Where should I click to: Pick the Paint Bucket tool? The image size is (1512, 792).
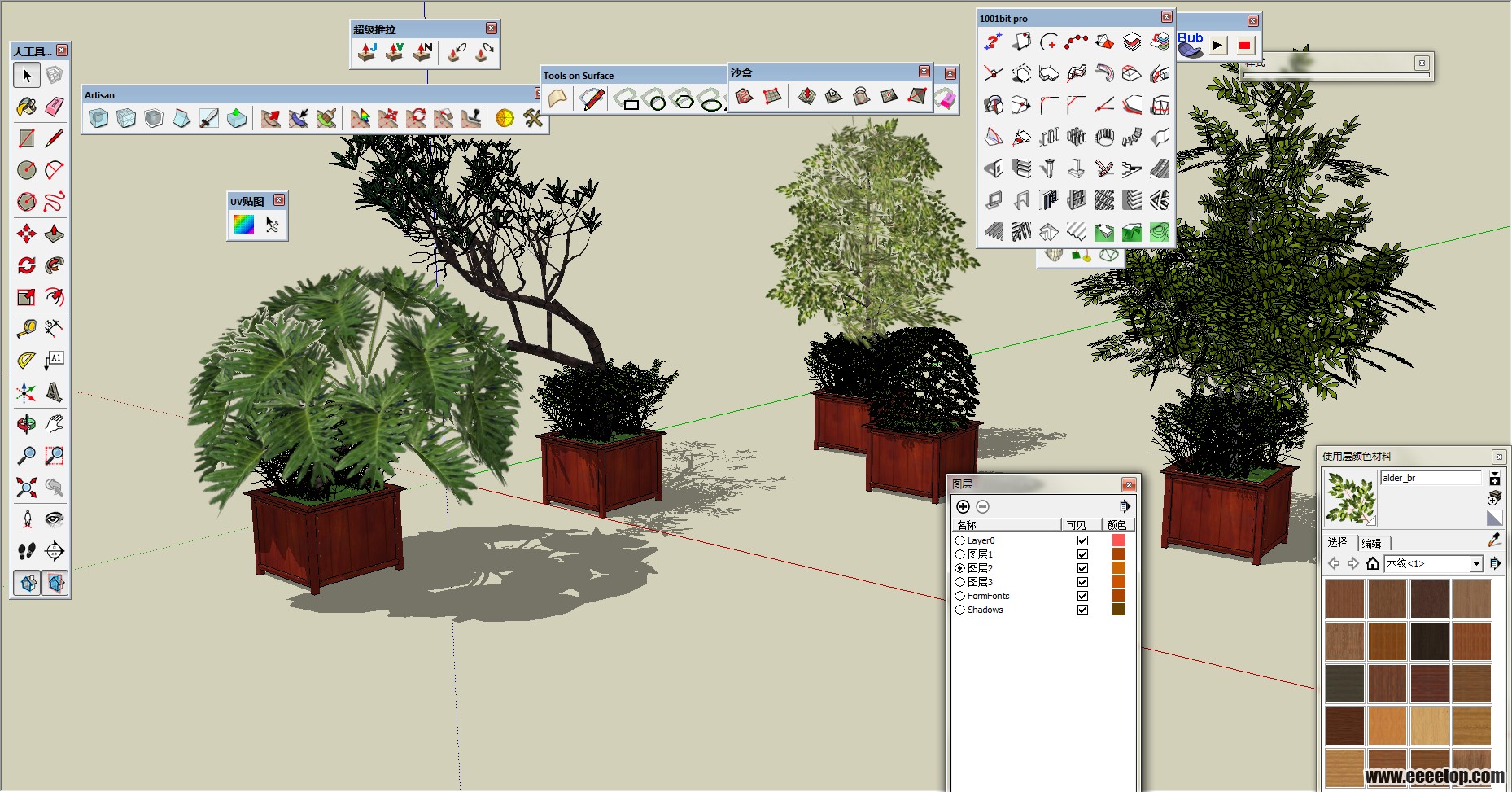(27, 107)
